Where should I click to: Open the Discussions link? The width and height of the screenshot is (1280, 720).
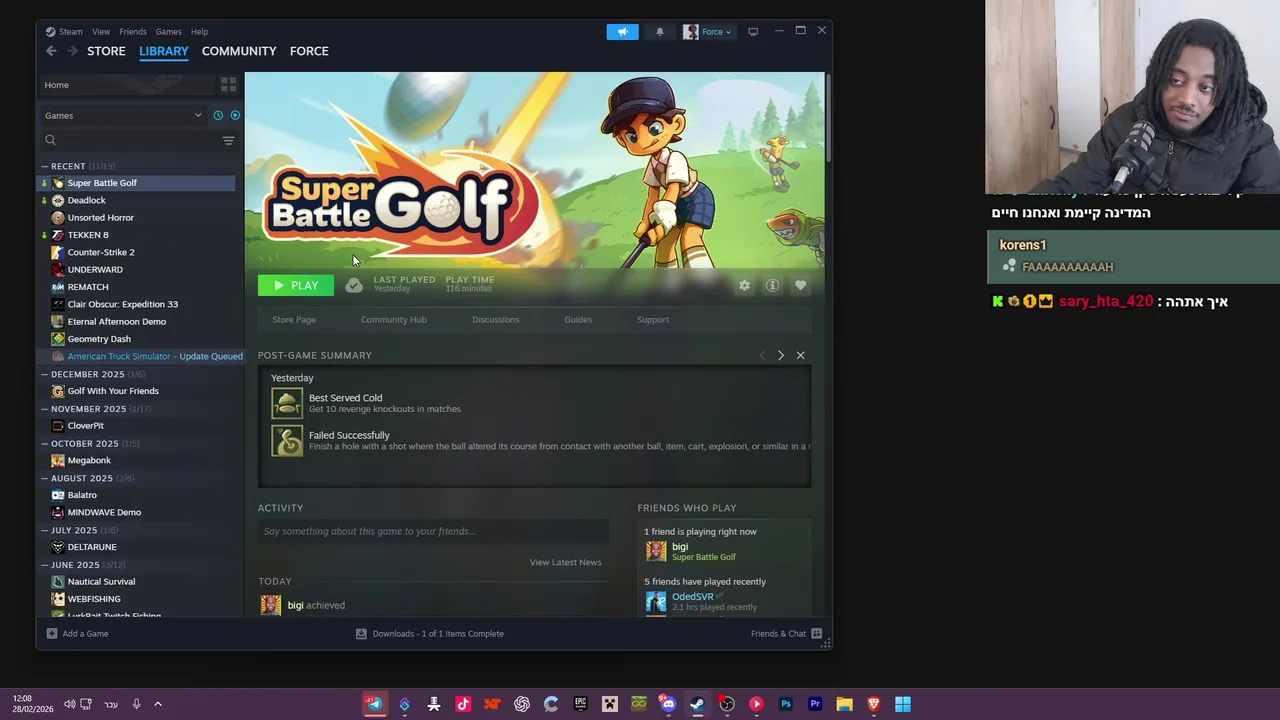point(496,320)
